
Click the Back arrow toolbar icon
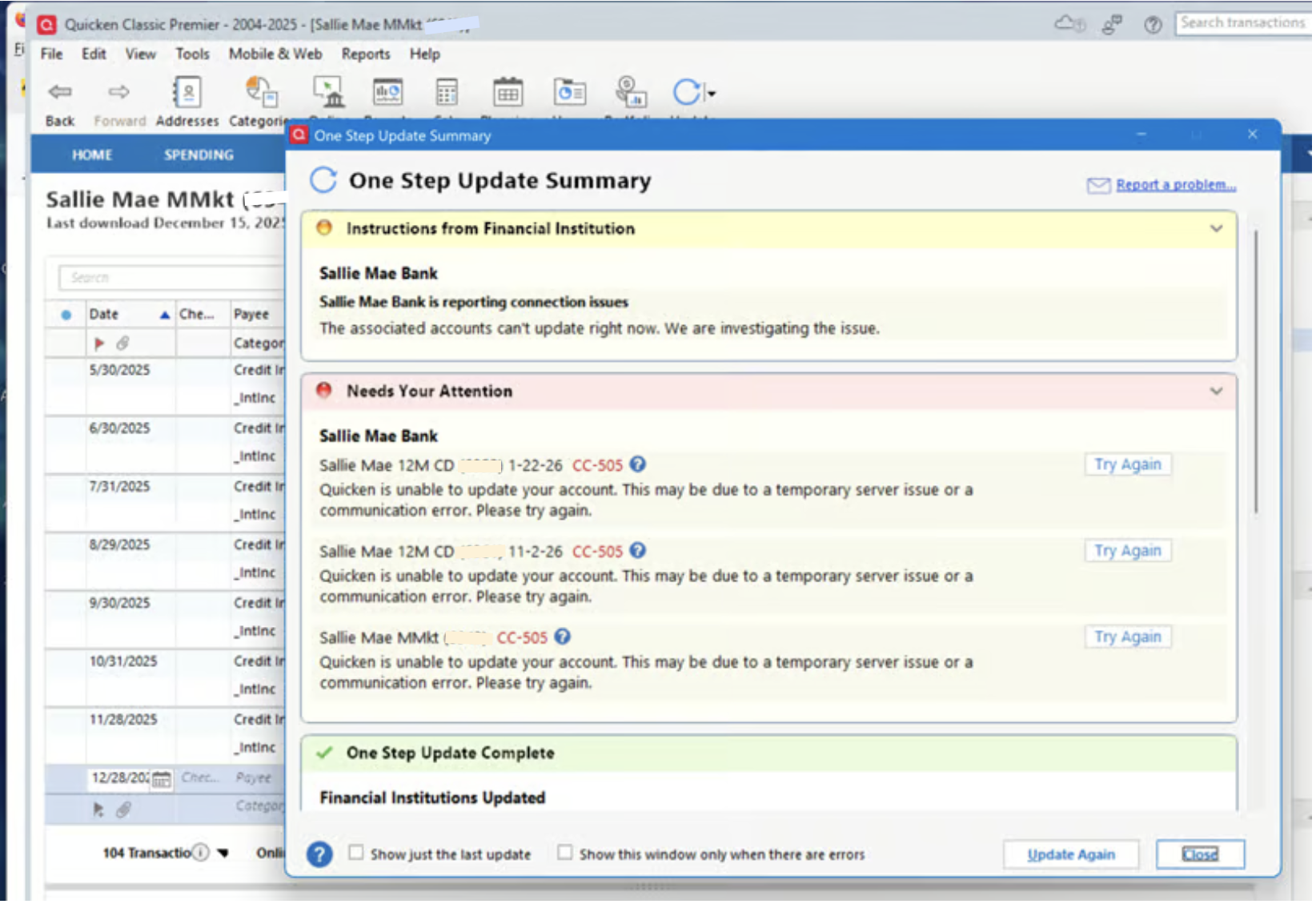click(x=60, y=92)
